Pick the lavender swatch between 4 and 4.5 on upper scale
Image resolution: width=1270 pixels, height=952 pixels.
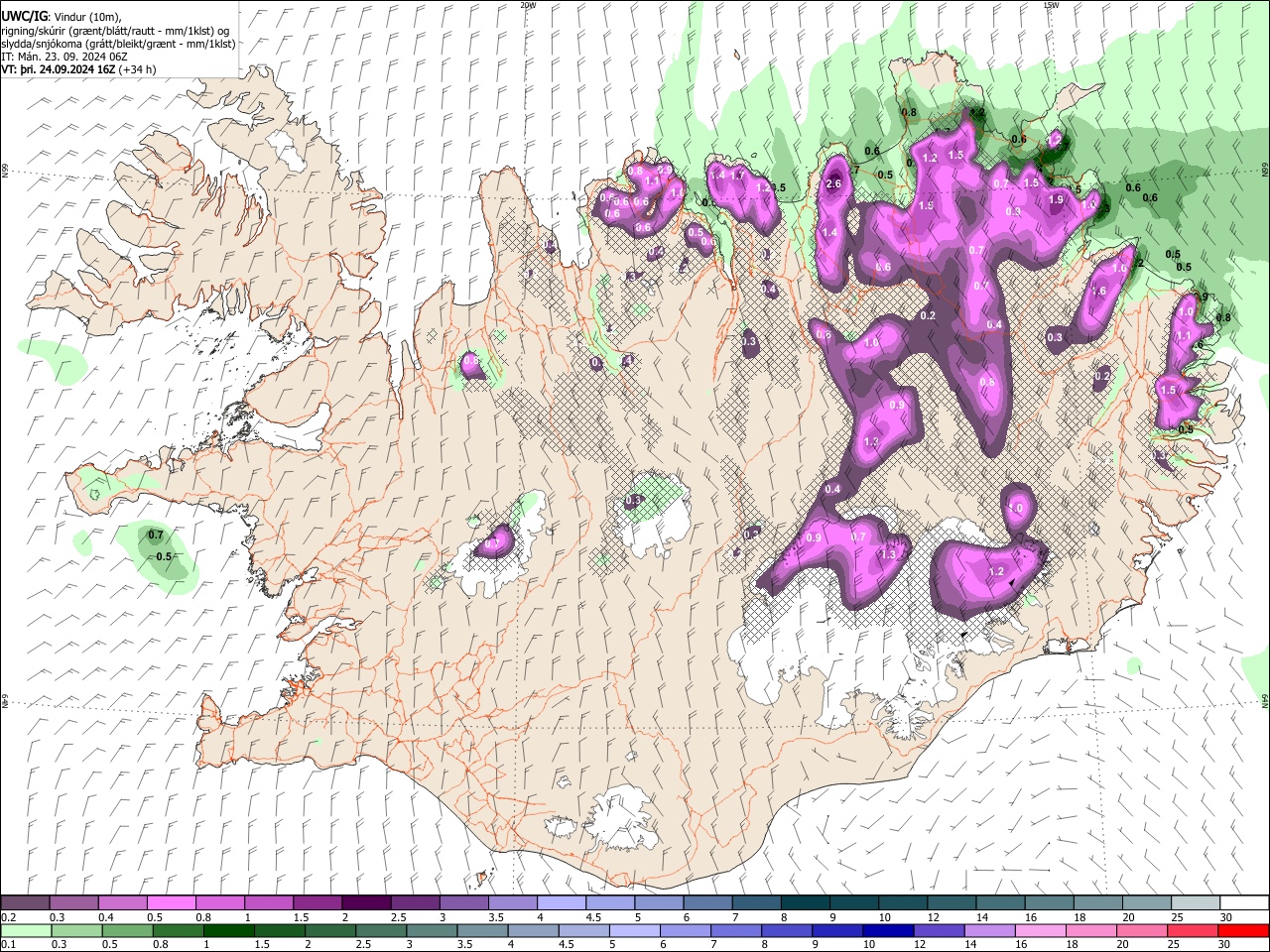(561, 903)
